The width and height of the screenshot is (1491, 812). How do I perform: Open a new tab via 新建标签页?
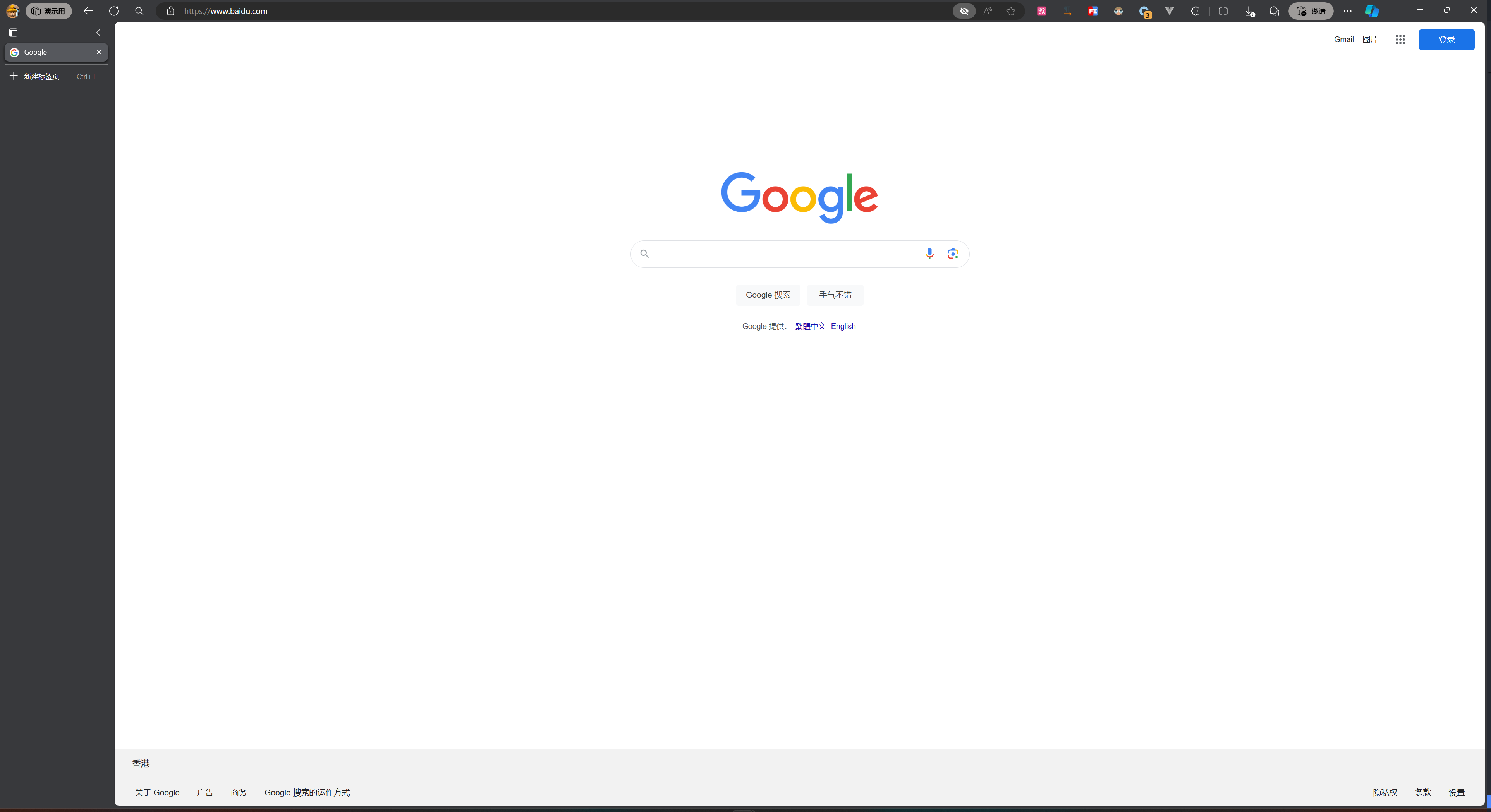pyautogui.click(x=56, y=76)
